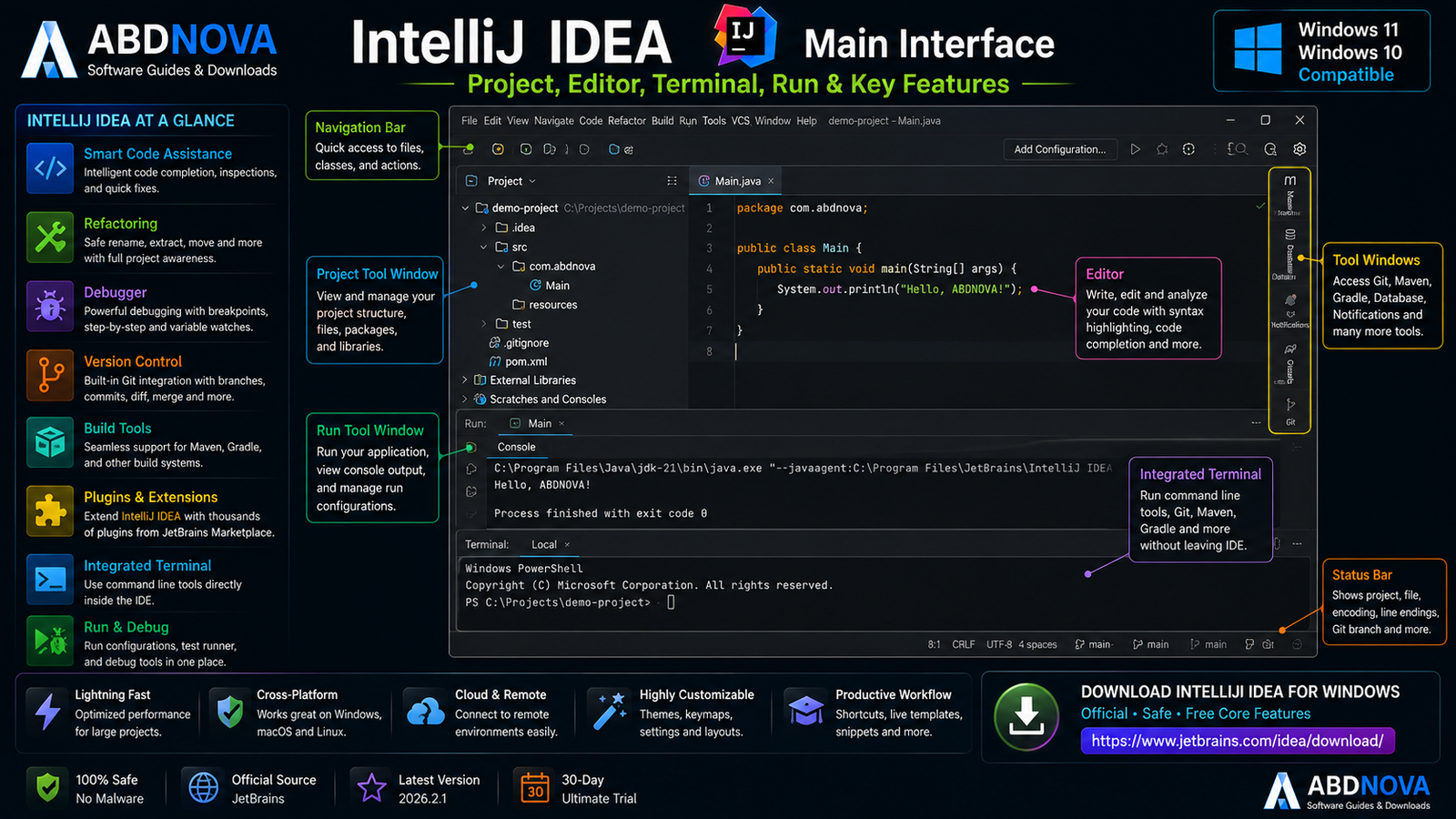Collapse the src folder
The height and width of the screenshot is (819, 1456).
[484, 248]
